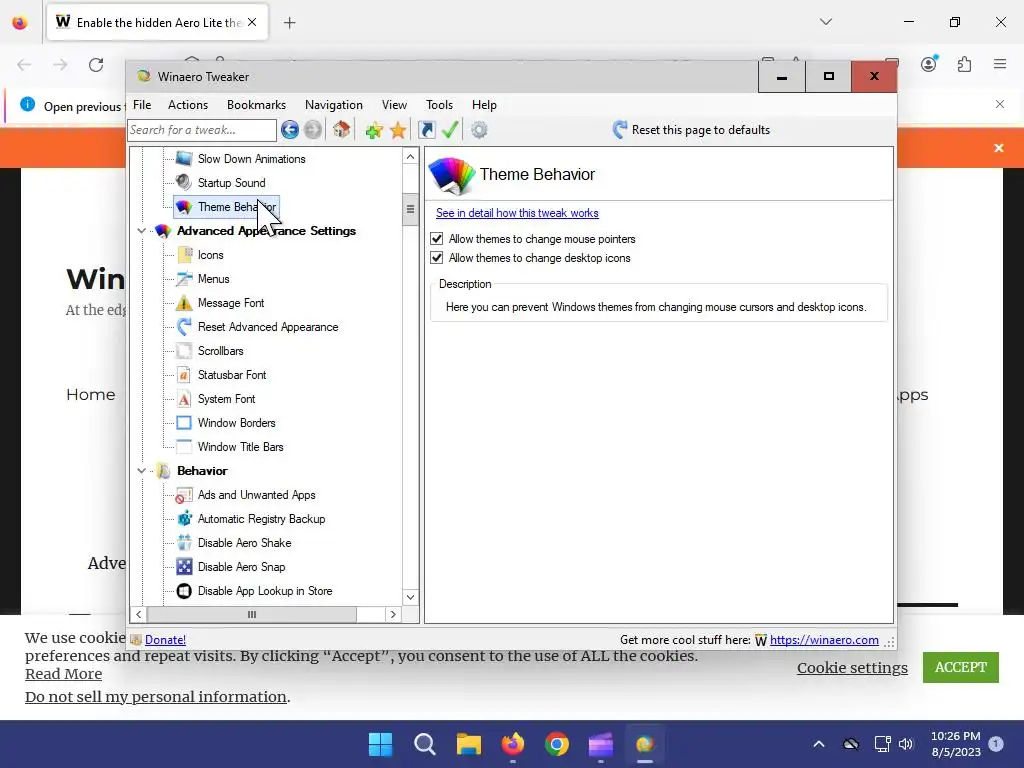Collapse the Advanced Appearance Settings group
Image resolution: width=1024 pixels, height=768 pixels.
tap(141, 231)
